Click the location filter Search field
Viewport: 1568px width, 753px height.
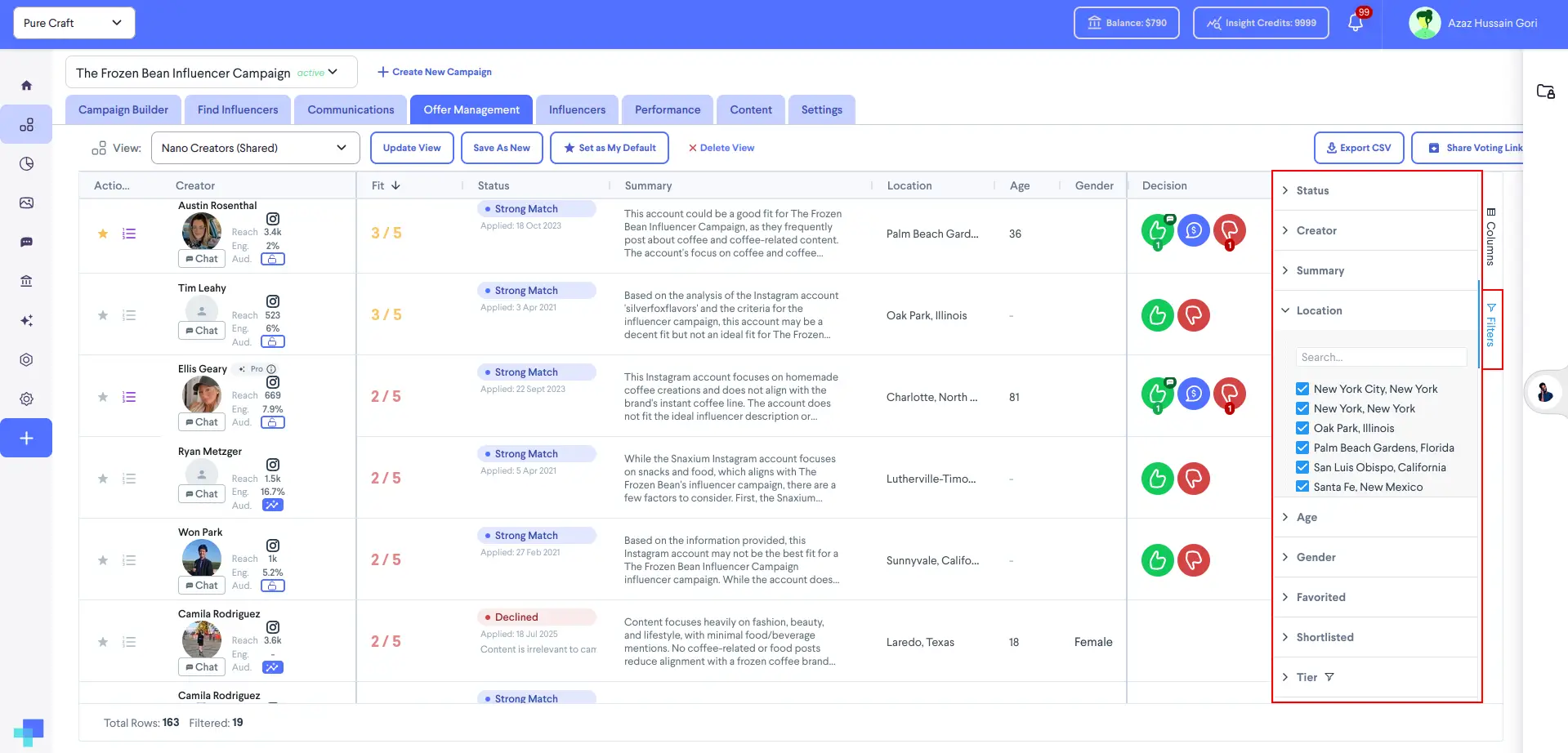(1381, 357)
